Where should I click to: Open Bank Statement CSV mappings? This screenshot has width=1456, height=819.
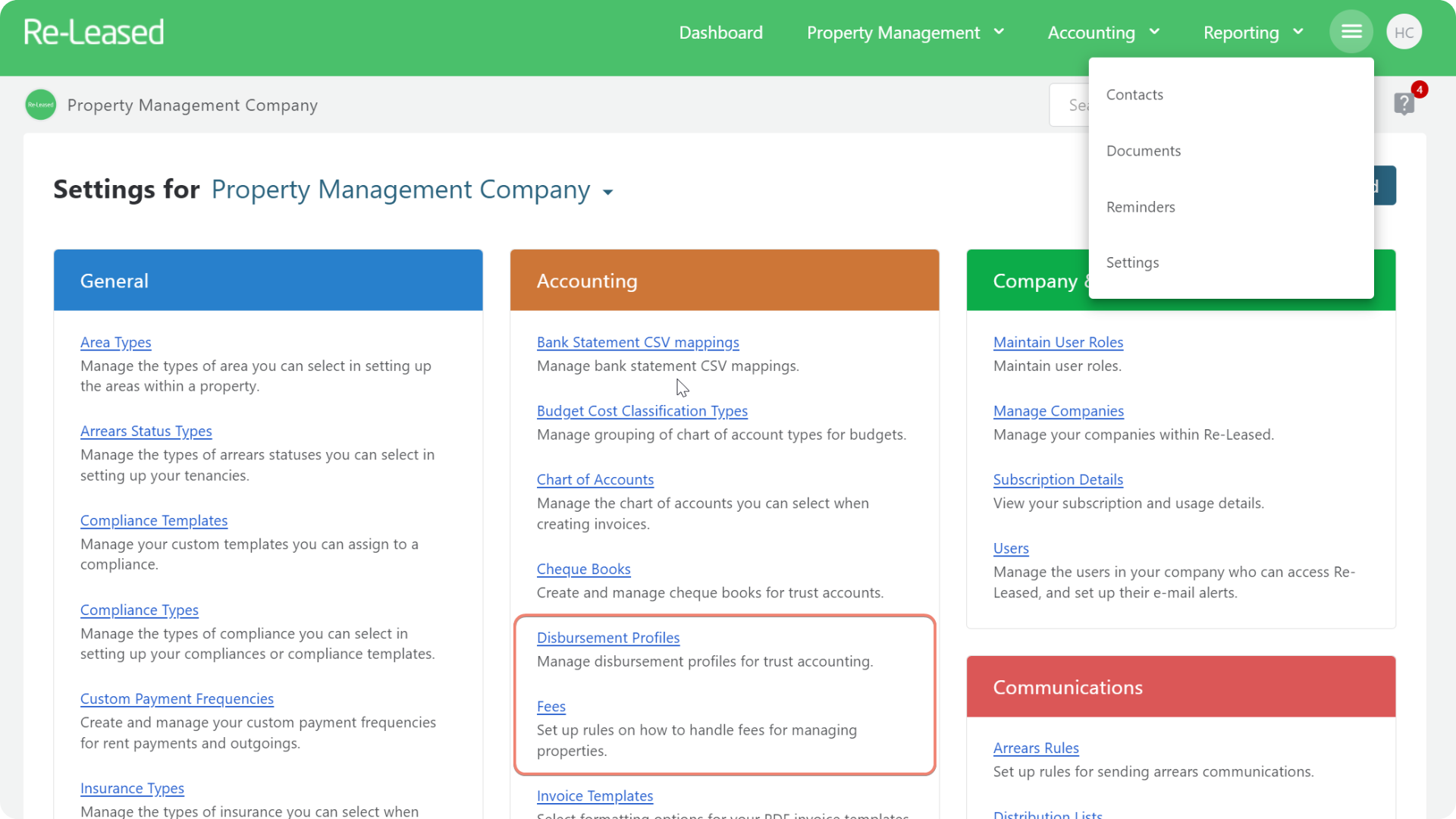[638, 342]
